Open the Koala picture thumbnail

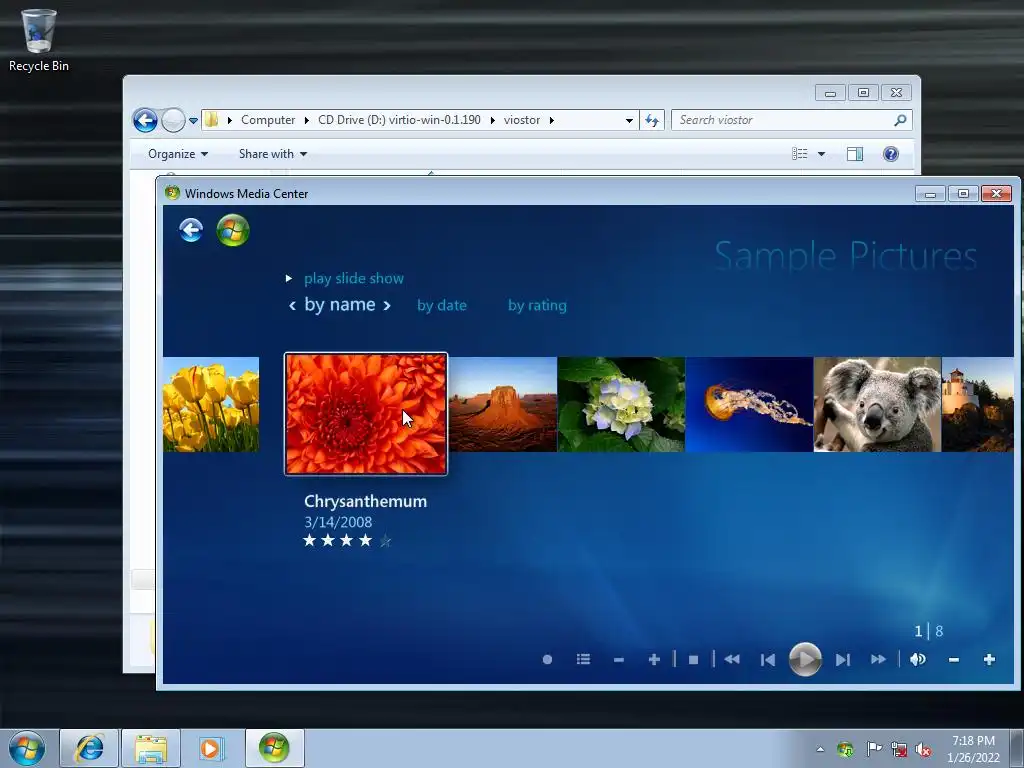[877, 404]
